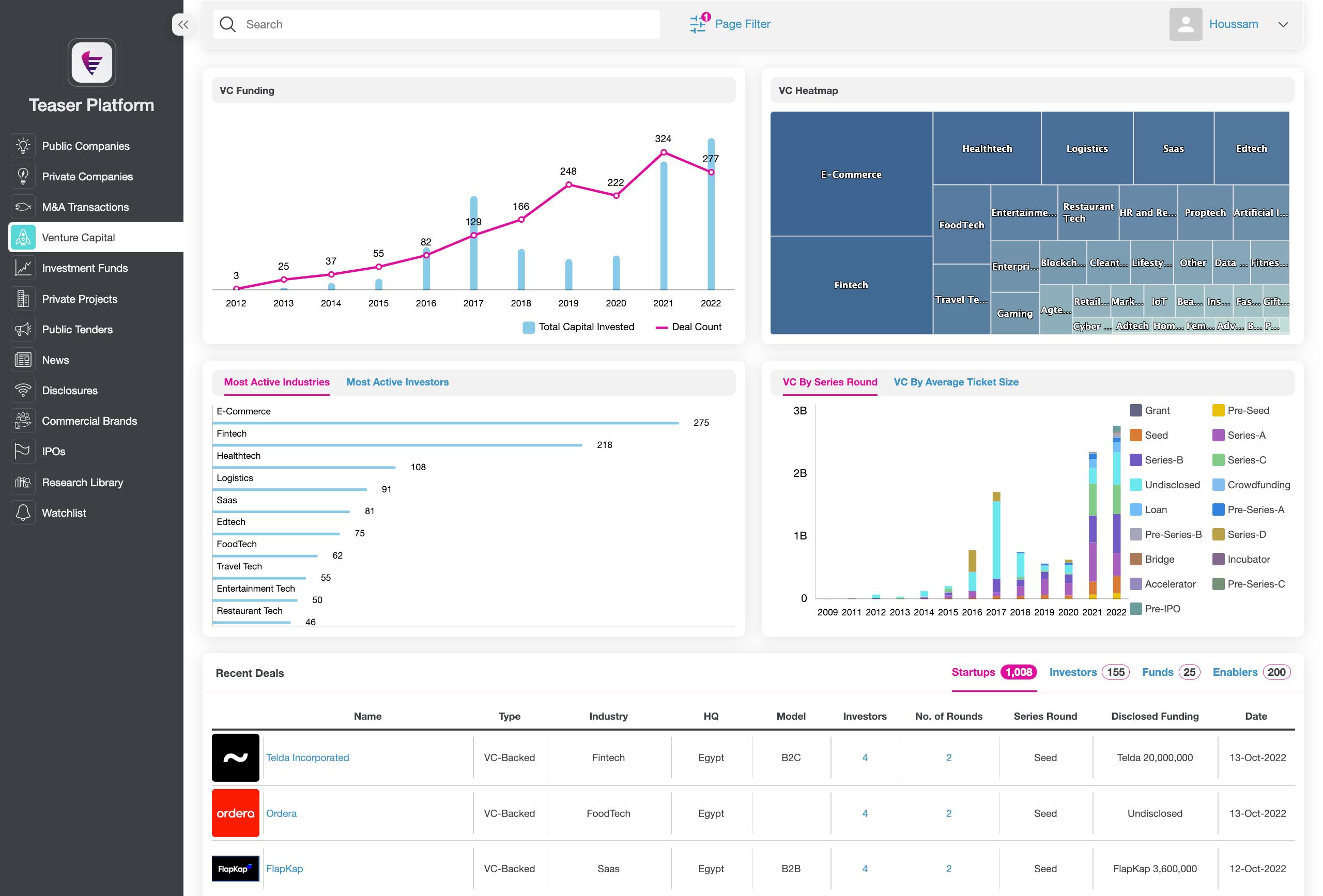The width and height of the screenshot is (1323, 896).
Task: Open the Watchlist bell icon
Action: coord(23,513)
